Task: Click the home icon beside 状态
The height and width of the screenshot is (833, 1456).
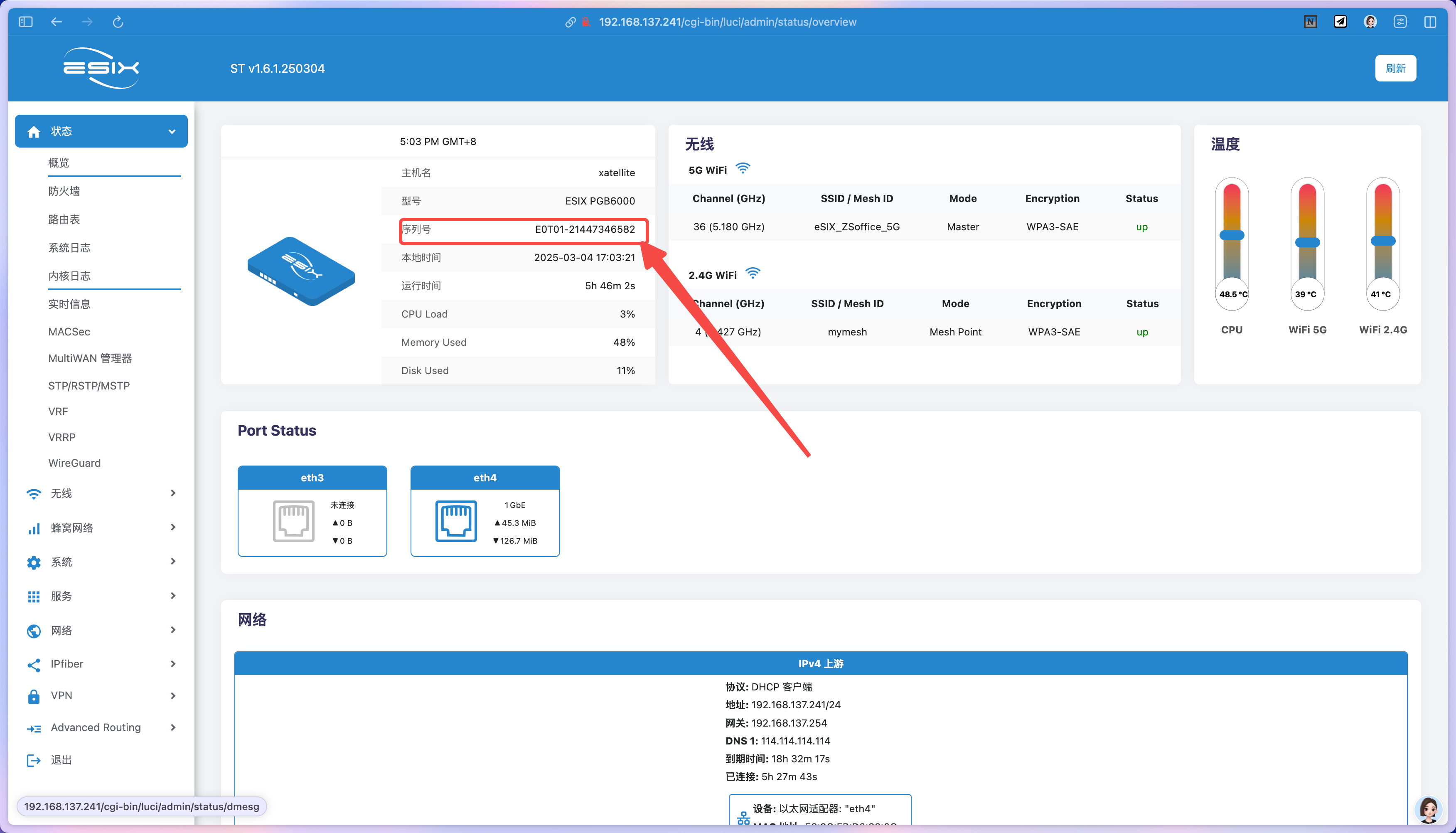Action: 34,132
